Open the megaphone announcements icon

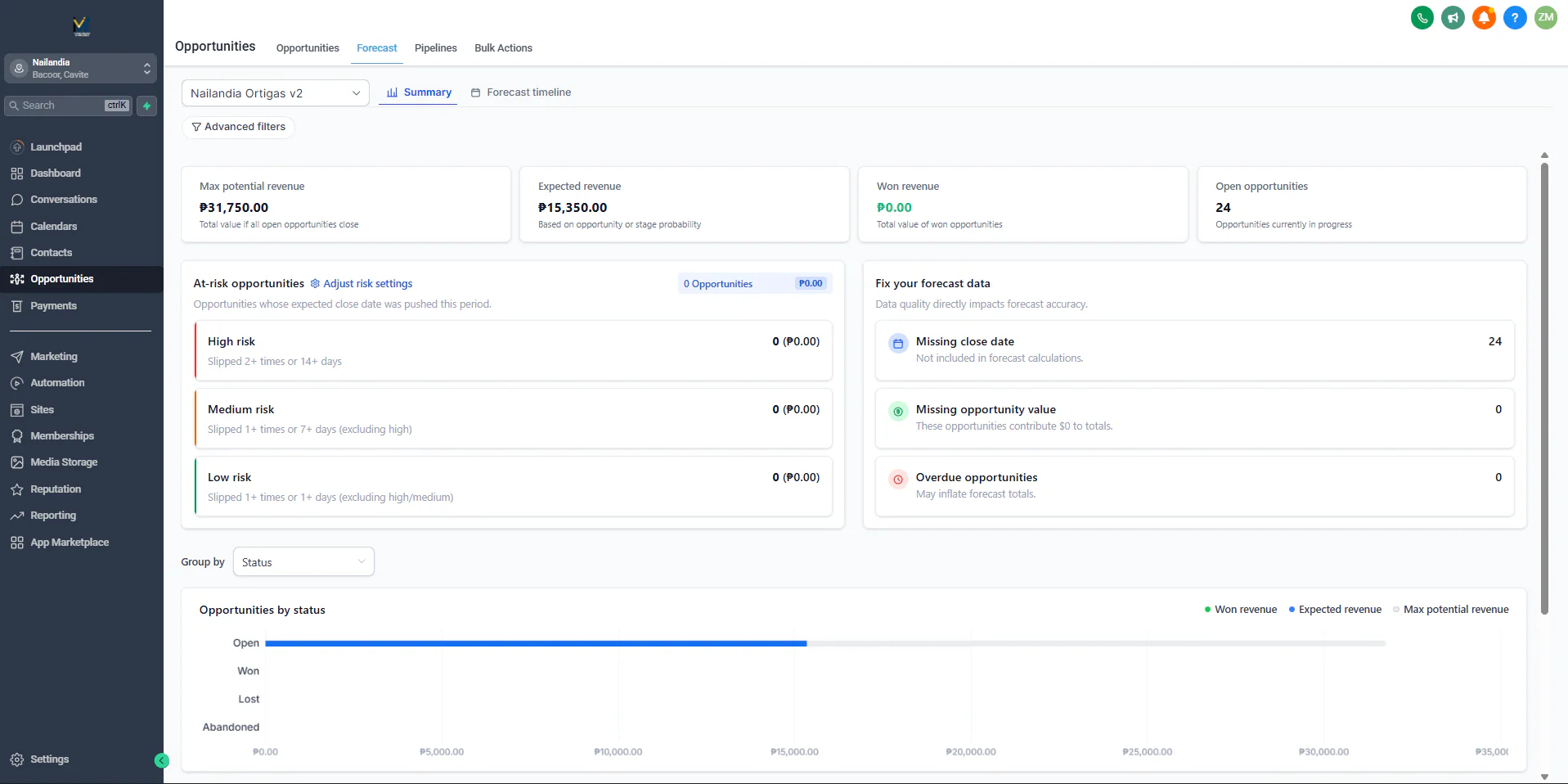(x=1453, y=17)
